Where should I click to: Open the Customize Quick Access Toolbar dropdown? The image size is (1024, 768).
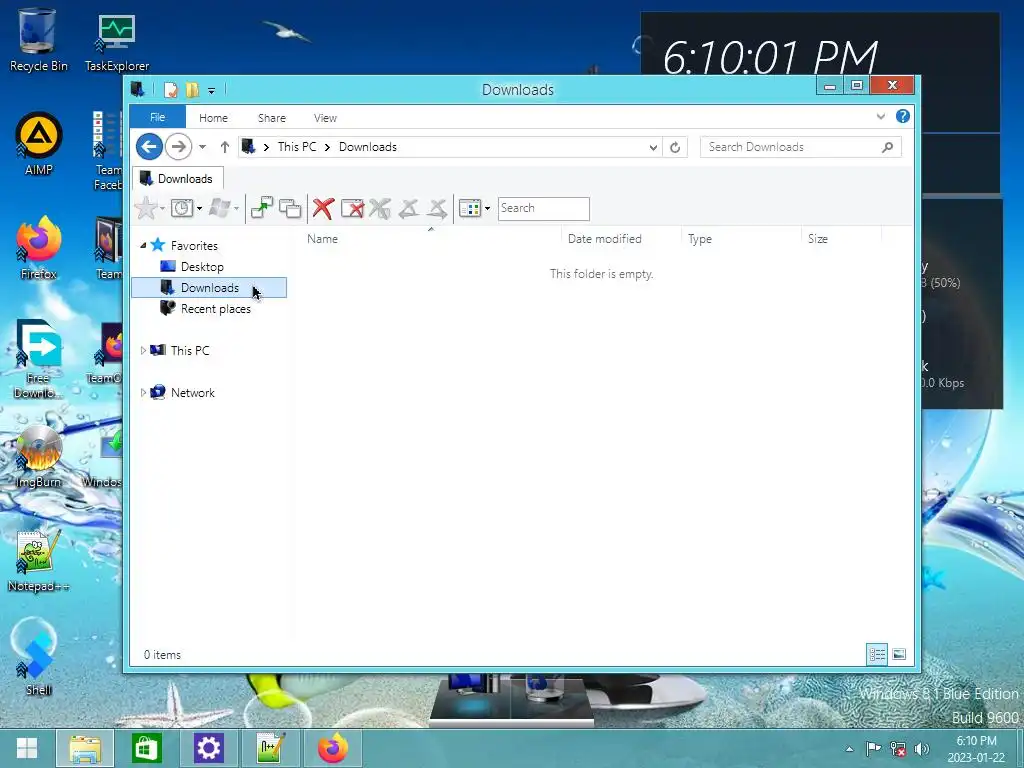(x=211, y=90)
